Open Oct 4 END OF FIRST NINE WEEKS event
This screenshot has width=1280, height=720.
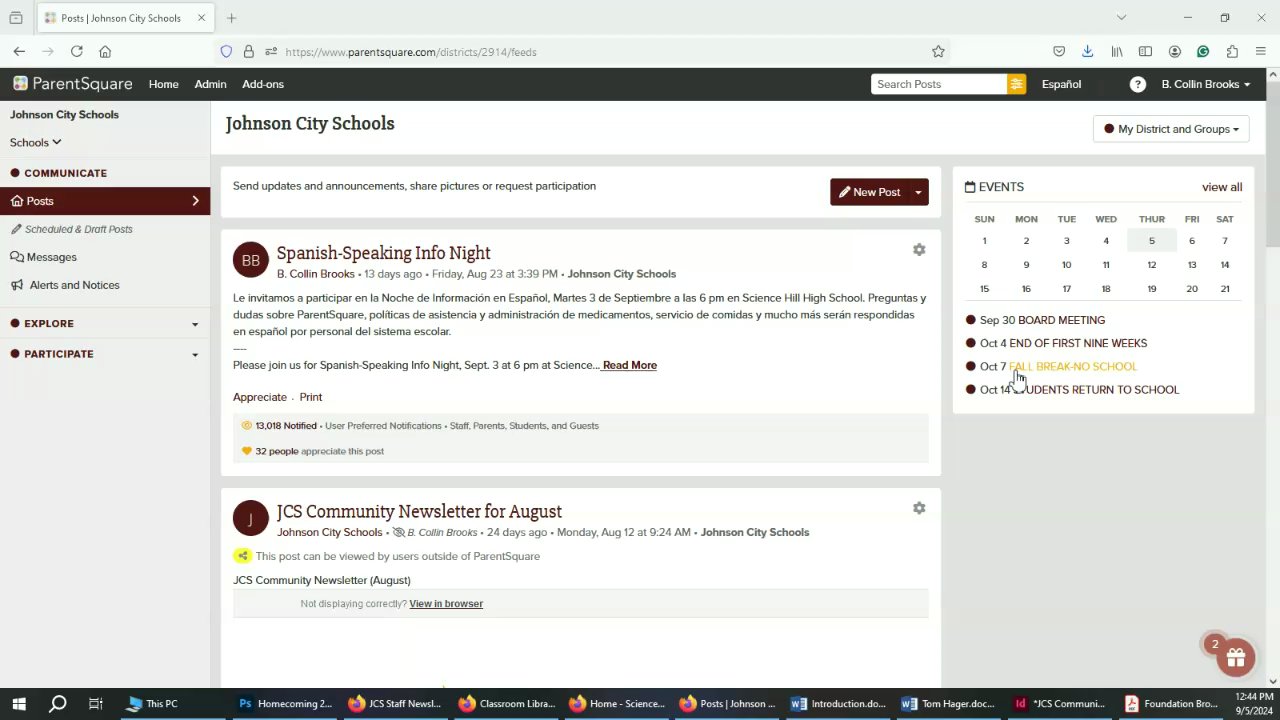pos(1063,343)
